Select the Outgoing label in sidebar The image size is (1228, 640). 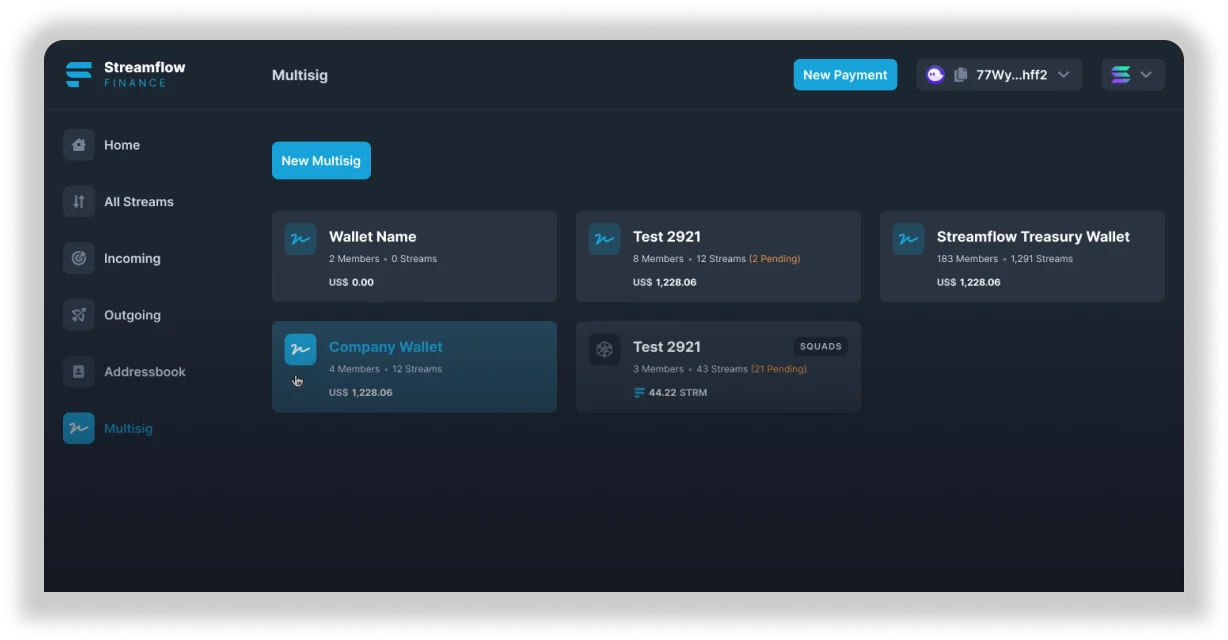(x=132, y=315)
